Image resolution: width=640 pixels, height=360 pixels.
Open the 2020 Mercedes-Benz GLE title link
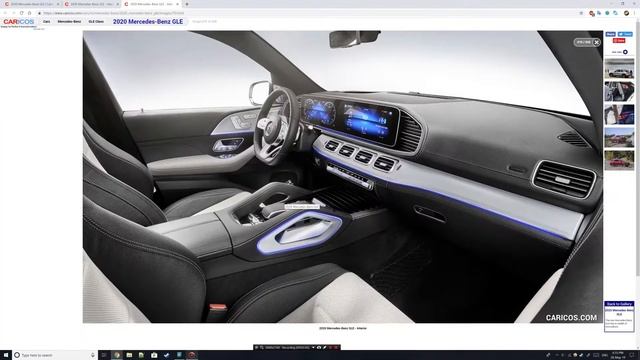click(x=148, y=22)
